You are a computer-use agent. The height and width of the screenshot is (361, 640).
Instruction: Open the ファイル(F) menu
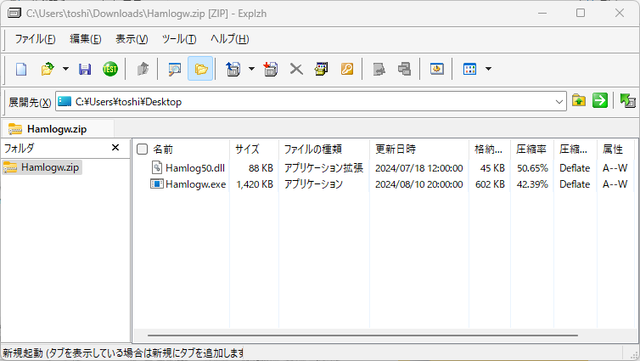tap(35, 39)
